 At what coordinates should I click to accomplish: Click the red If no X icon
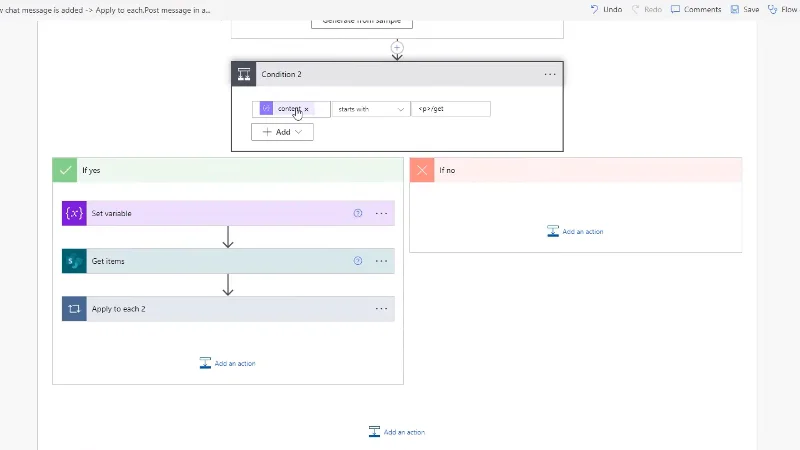pos(422,170)
